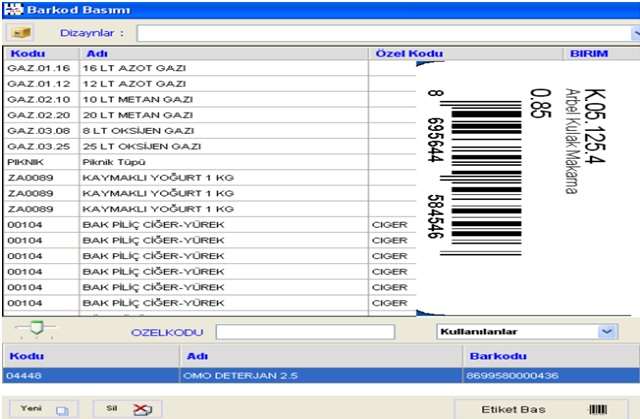Select row 8 LT OKSİJEN GAZI
This screenshot has height=419, width=640.
[x=210, y=131]
